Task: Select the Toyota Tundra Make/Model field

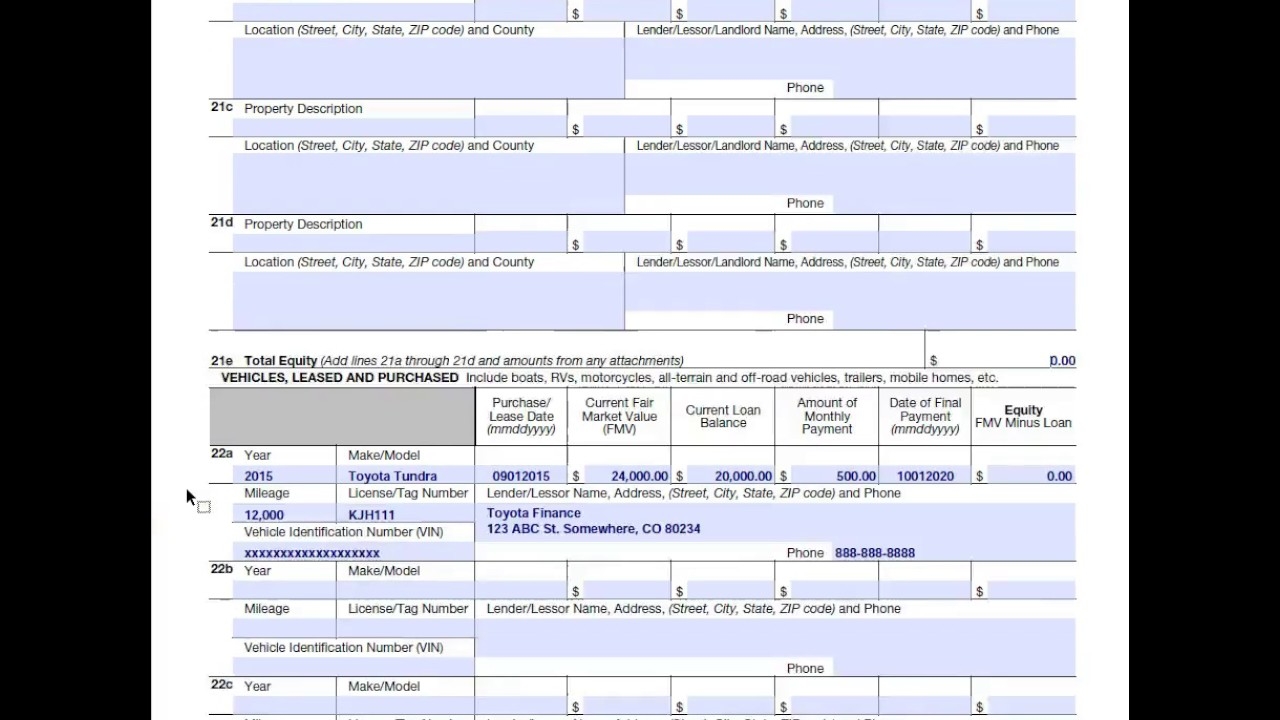Action: tap(405, 476)
